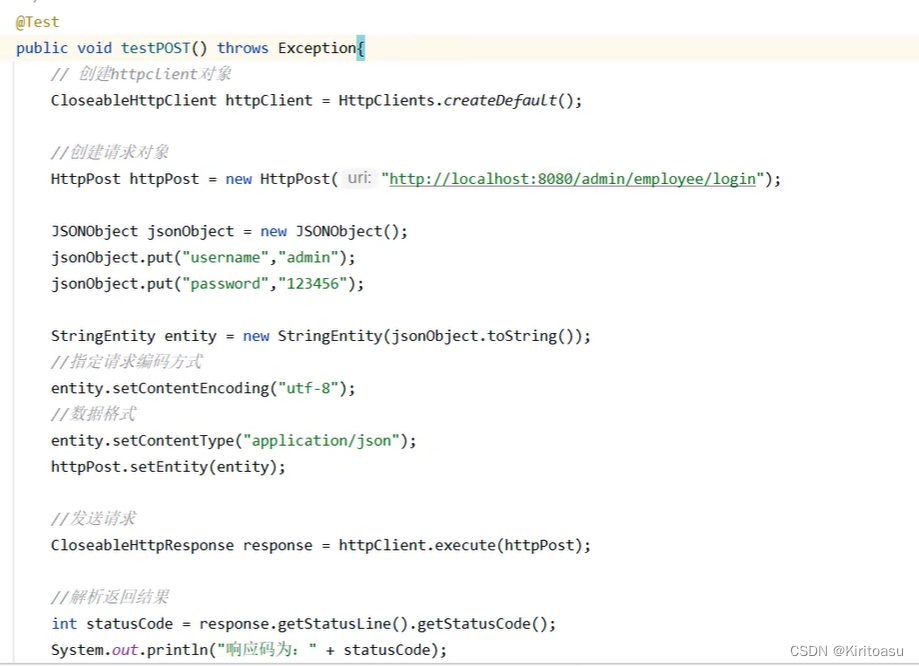Click comment 解析返回结果
This screenshot has height=666, width=919.
[x=110, y=597]
